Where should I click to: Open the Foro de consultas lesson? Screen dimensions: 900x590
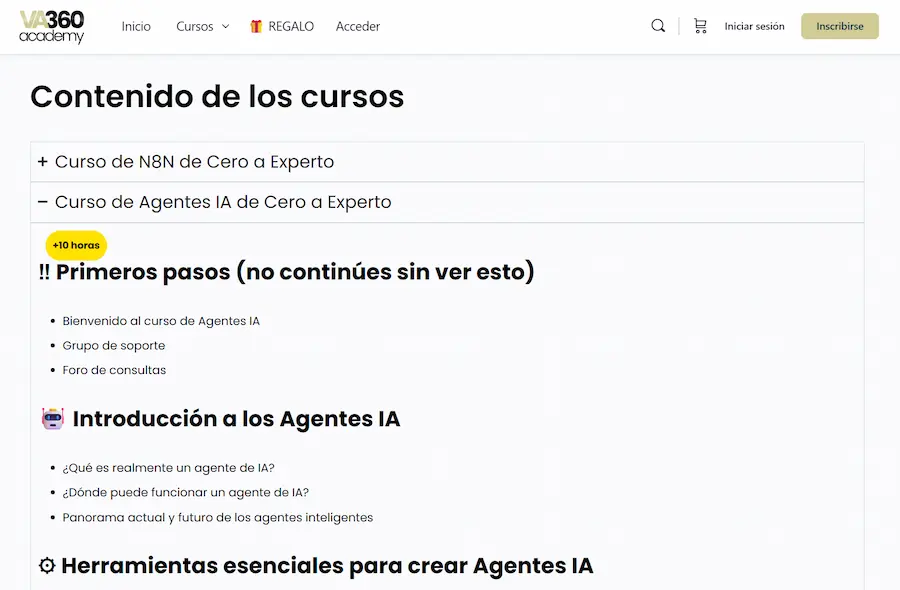coord(115,369)
